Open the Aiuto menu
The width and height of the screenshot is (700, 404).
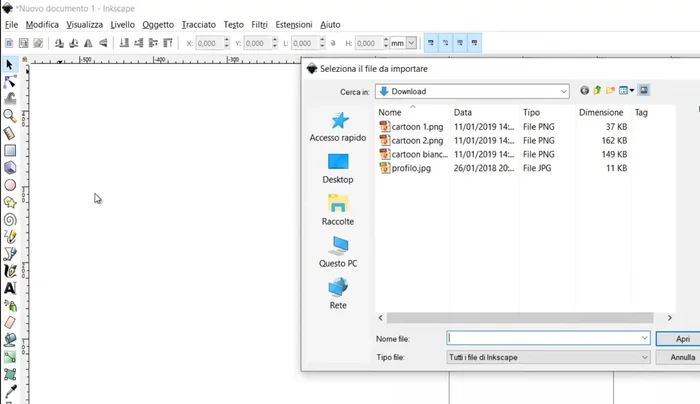point(330,25)
